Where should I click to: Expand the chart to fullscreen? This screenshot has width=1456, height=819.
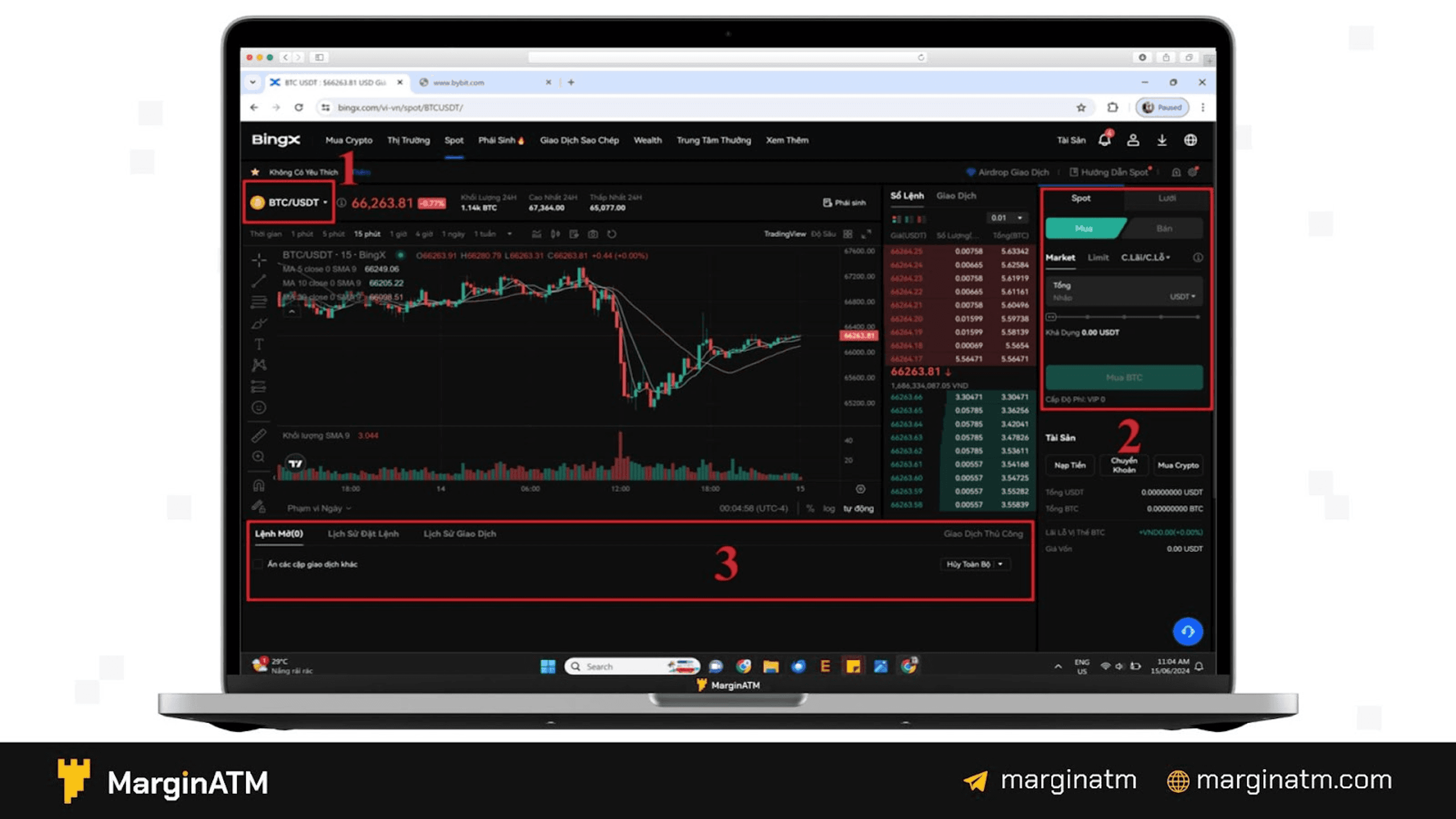tap(866, 234)
